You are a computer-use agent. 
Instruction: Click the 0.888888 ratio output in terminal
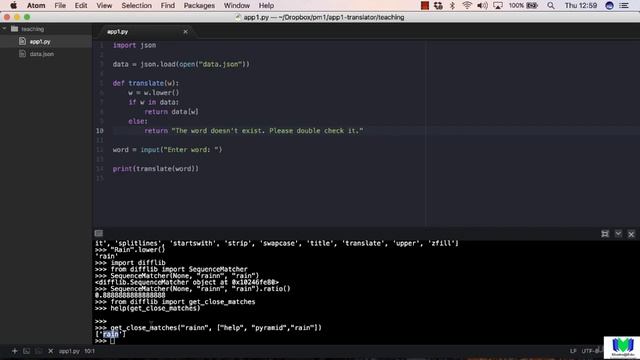pyautogui.click(x=130, y=295)
